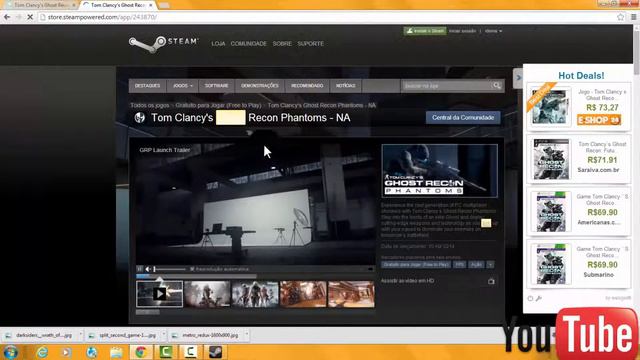Screen dimensions: 640x360
Task: Click the plus button to add tags
Action: (x=490, y=264)
